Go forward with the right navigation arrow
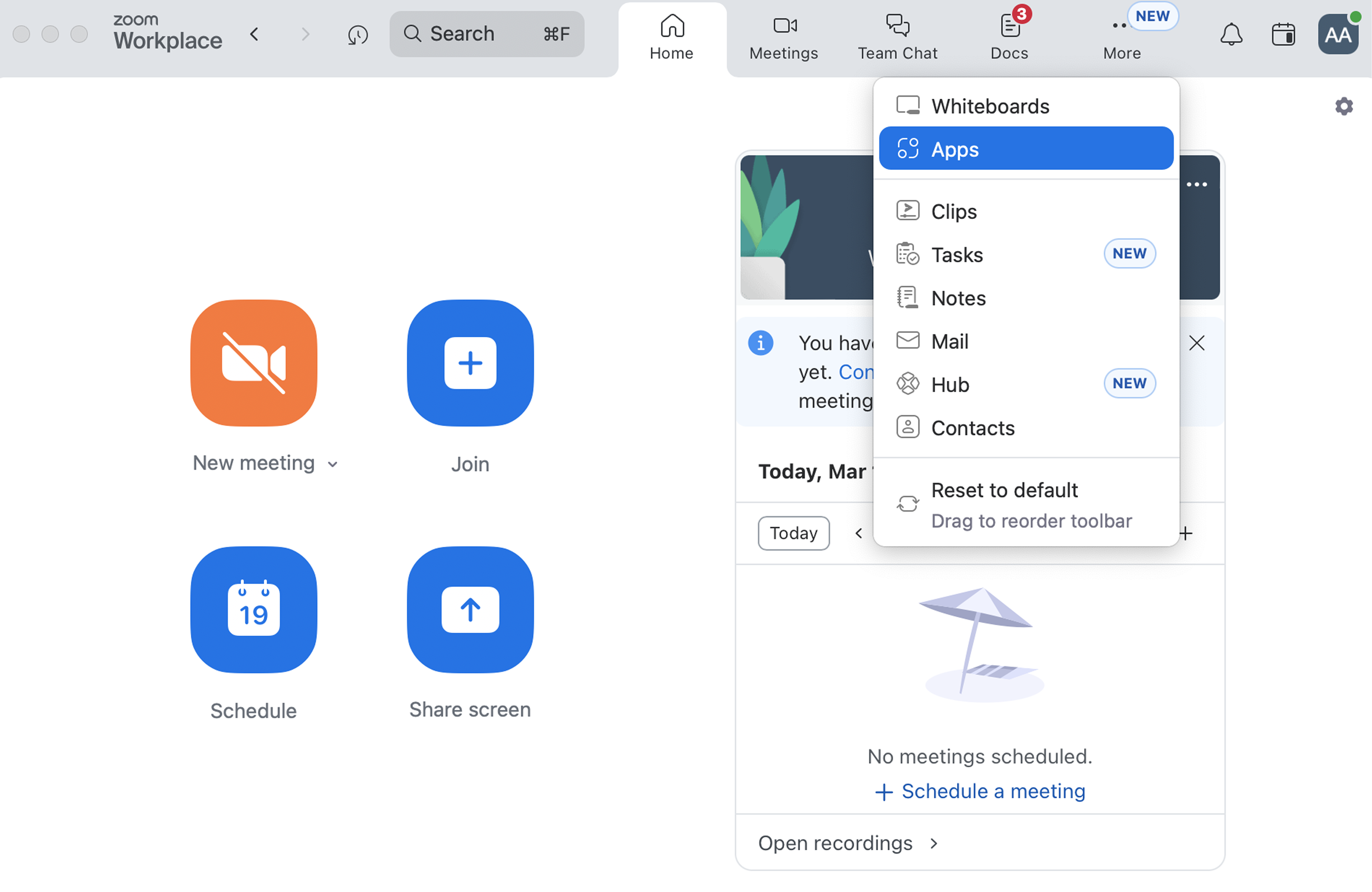The height and width of the screenshot is (892, 1372). [306, 35]
